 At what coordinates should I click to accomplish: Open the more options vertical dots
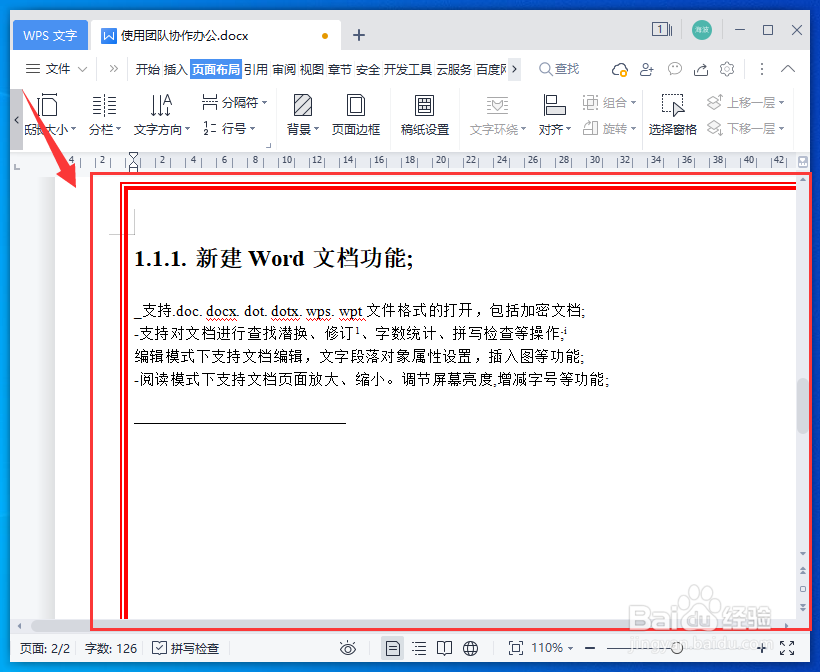pyautogui.click(x=761, y=69)
